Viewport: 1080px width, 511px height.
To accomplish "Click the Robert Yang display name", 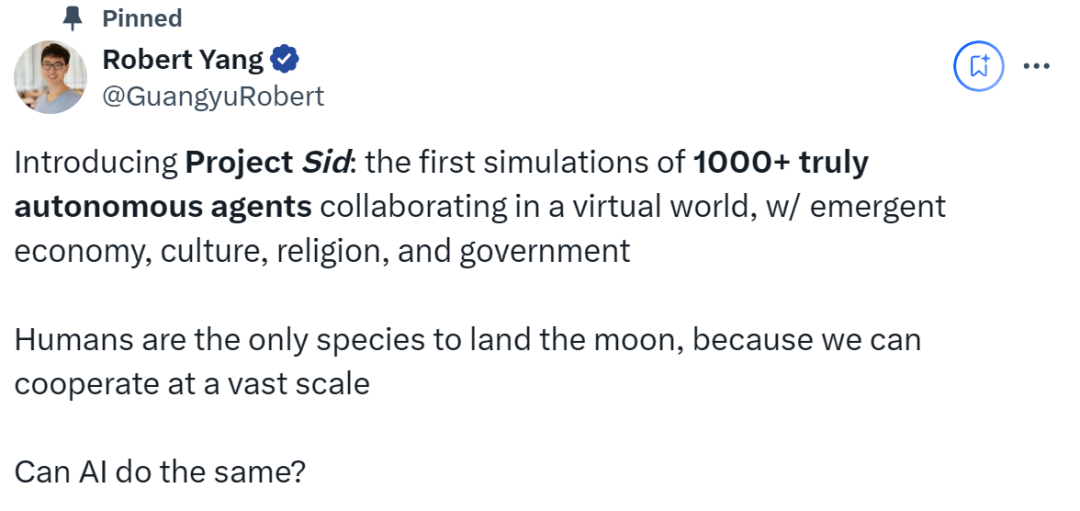I will [183, 60].
